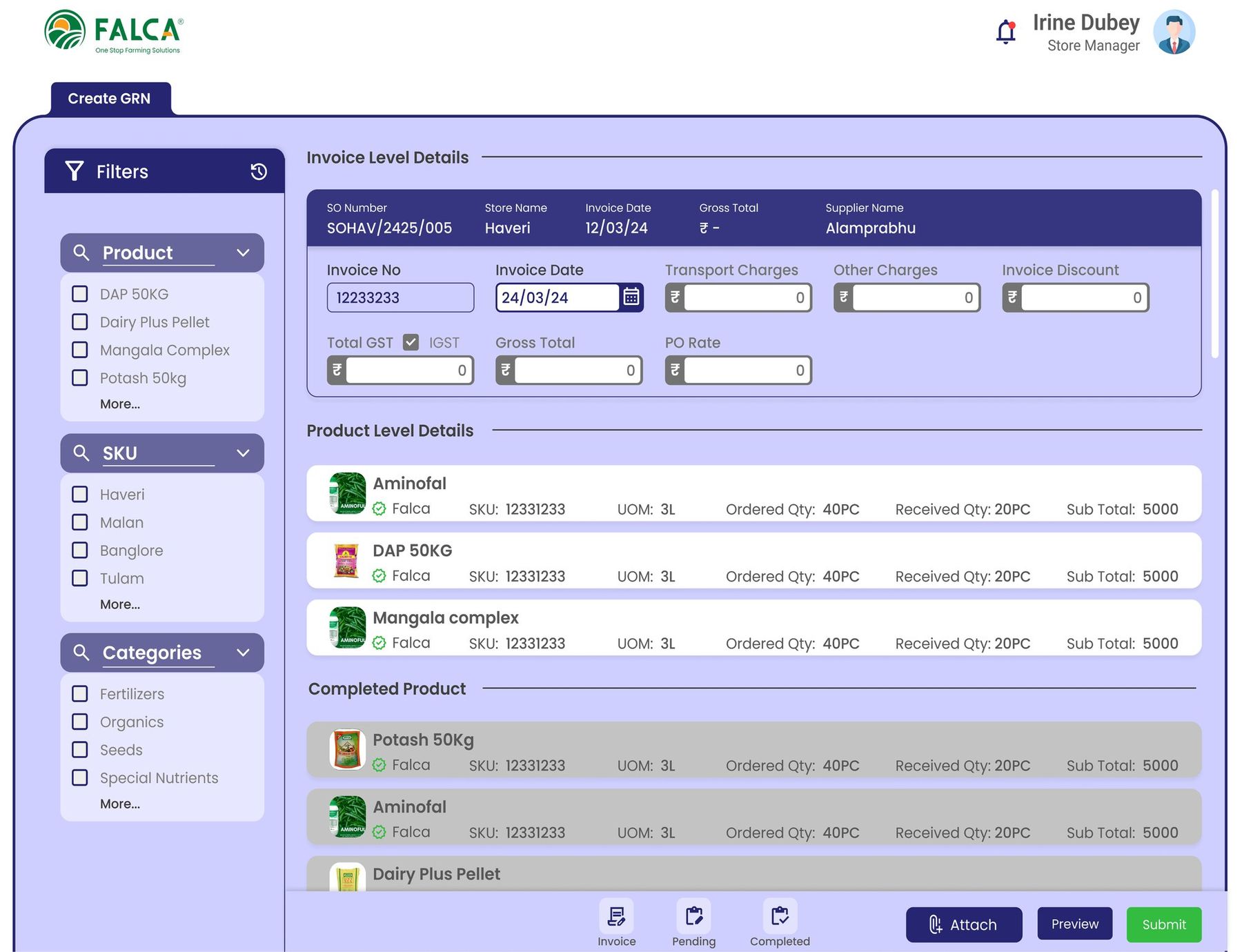Select the Create GRN tab
This screenshot has height=952, width=1242.
coord(110,99)
